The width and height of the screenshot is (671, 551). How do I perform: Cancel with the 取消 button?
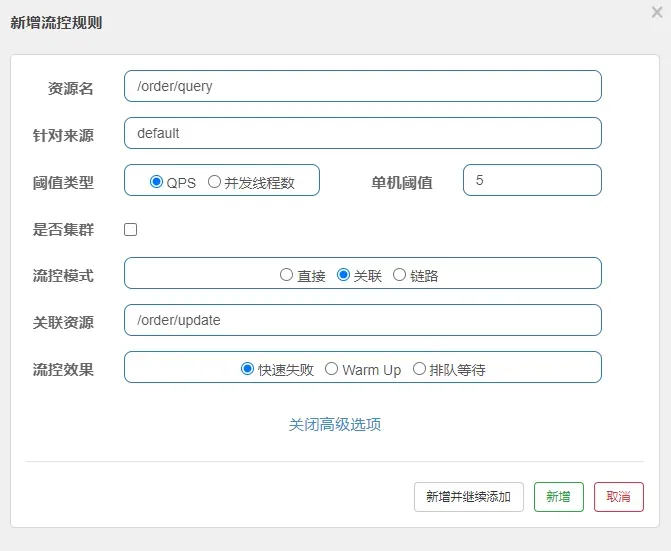click(619, 497)
